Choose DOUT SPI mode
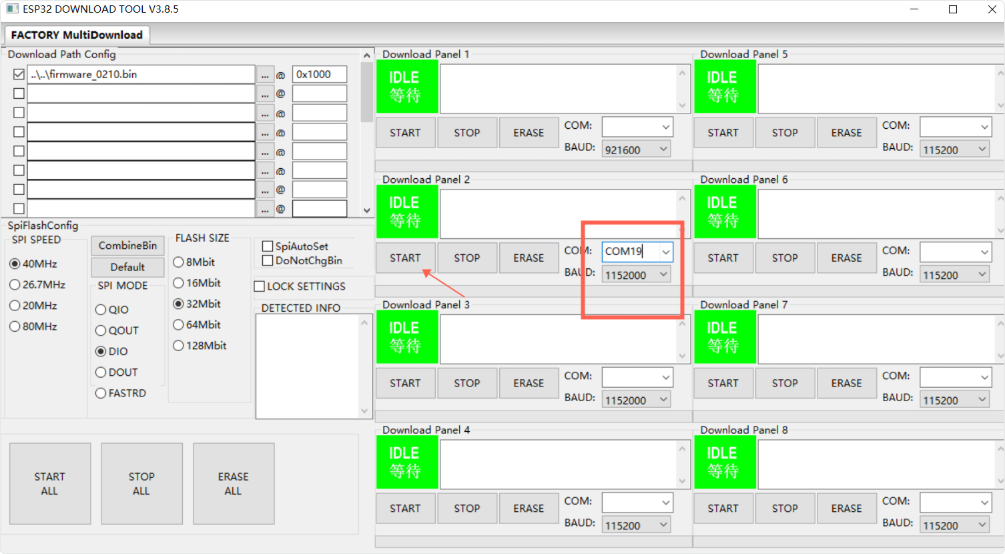 coord(101,373)
